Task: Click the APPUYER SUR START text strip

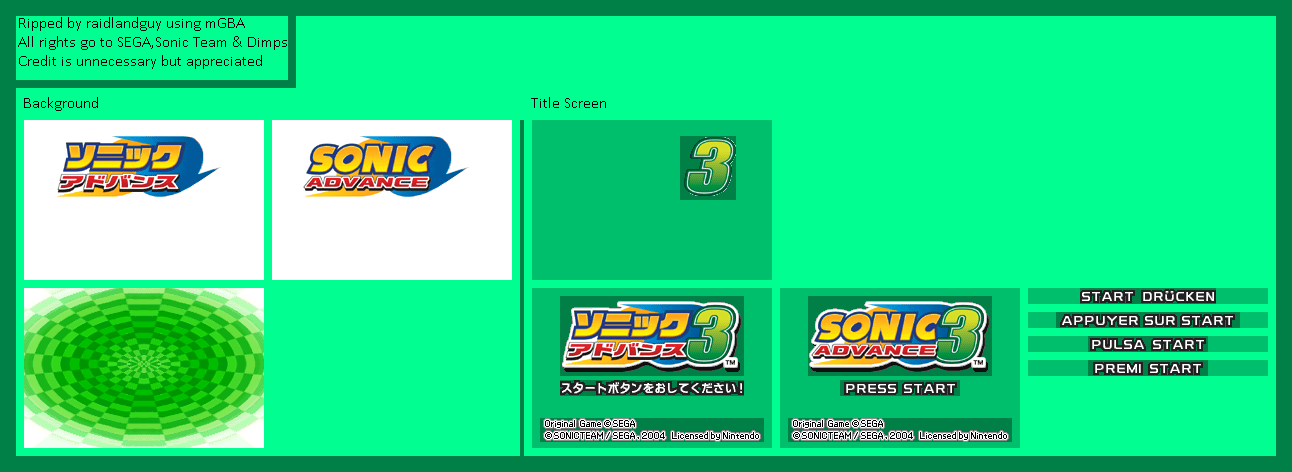Action: (1148, 320)
